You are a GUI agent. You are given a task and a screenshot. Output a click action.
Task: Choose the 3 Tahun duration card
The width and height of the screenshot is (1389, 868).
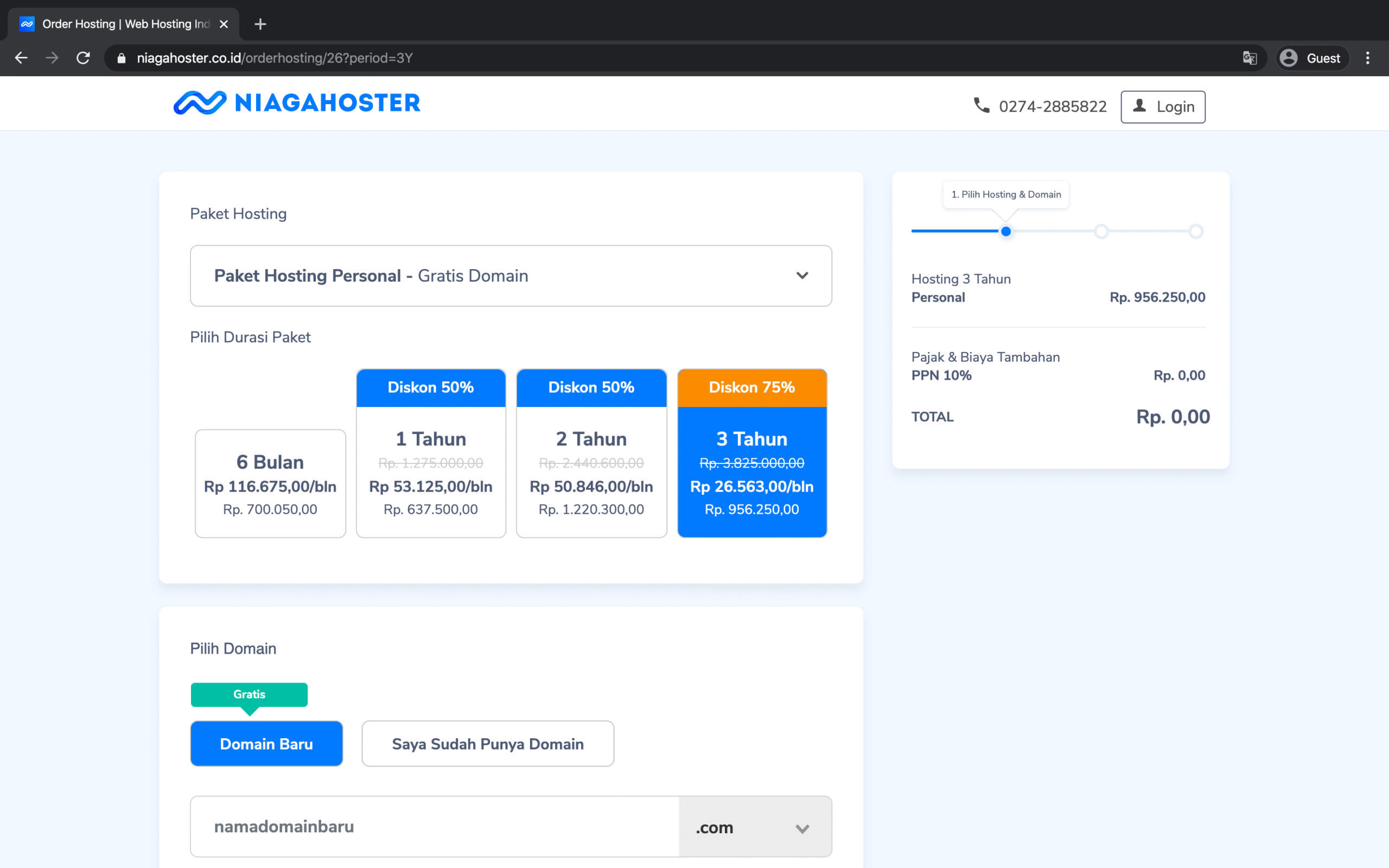752,454
